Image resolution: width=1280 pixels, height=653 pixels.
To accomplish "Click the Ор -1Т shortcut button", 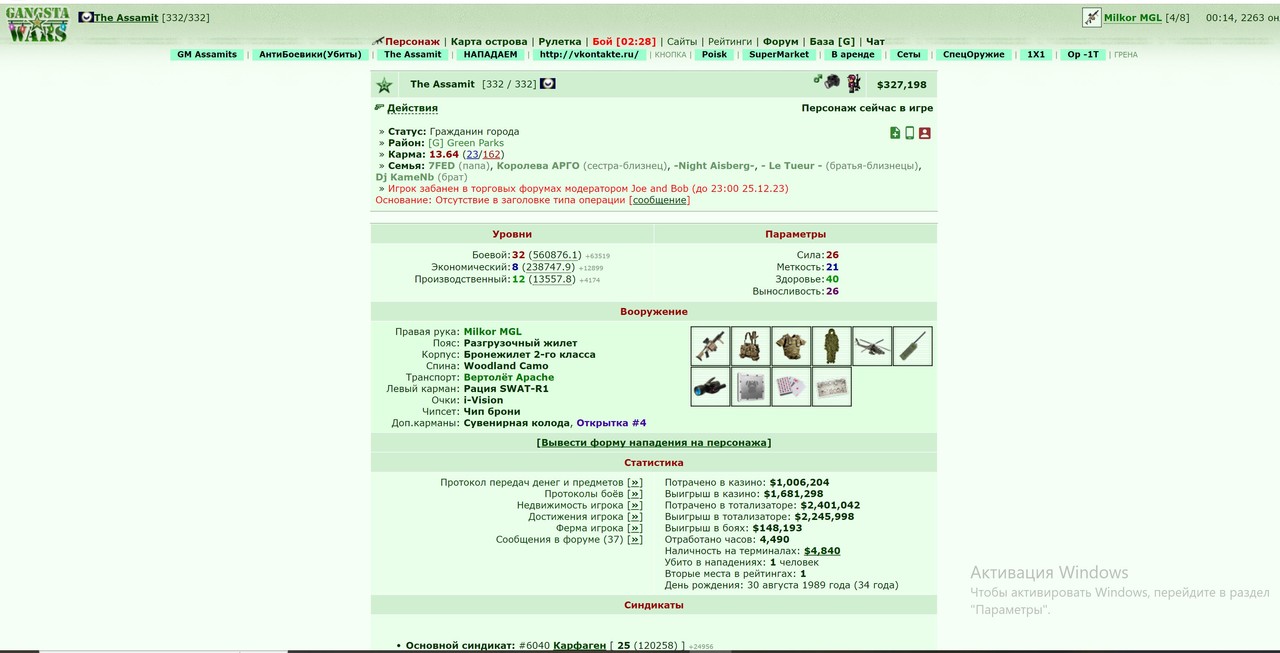I will point(1082,55).
